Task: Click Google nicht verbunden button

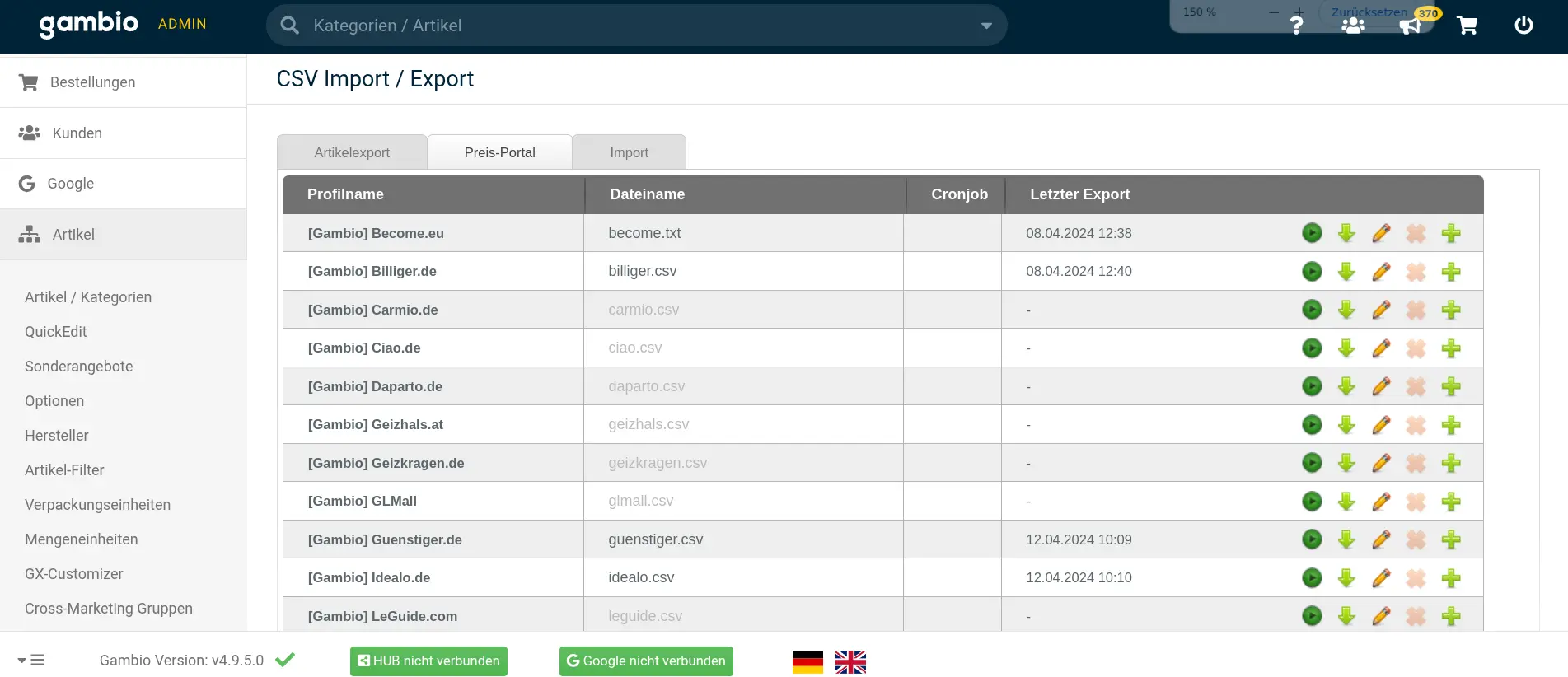Action: tap(646, 661)
